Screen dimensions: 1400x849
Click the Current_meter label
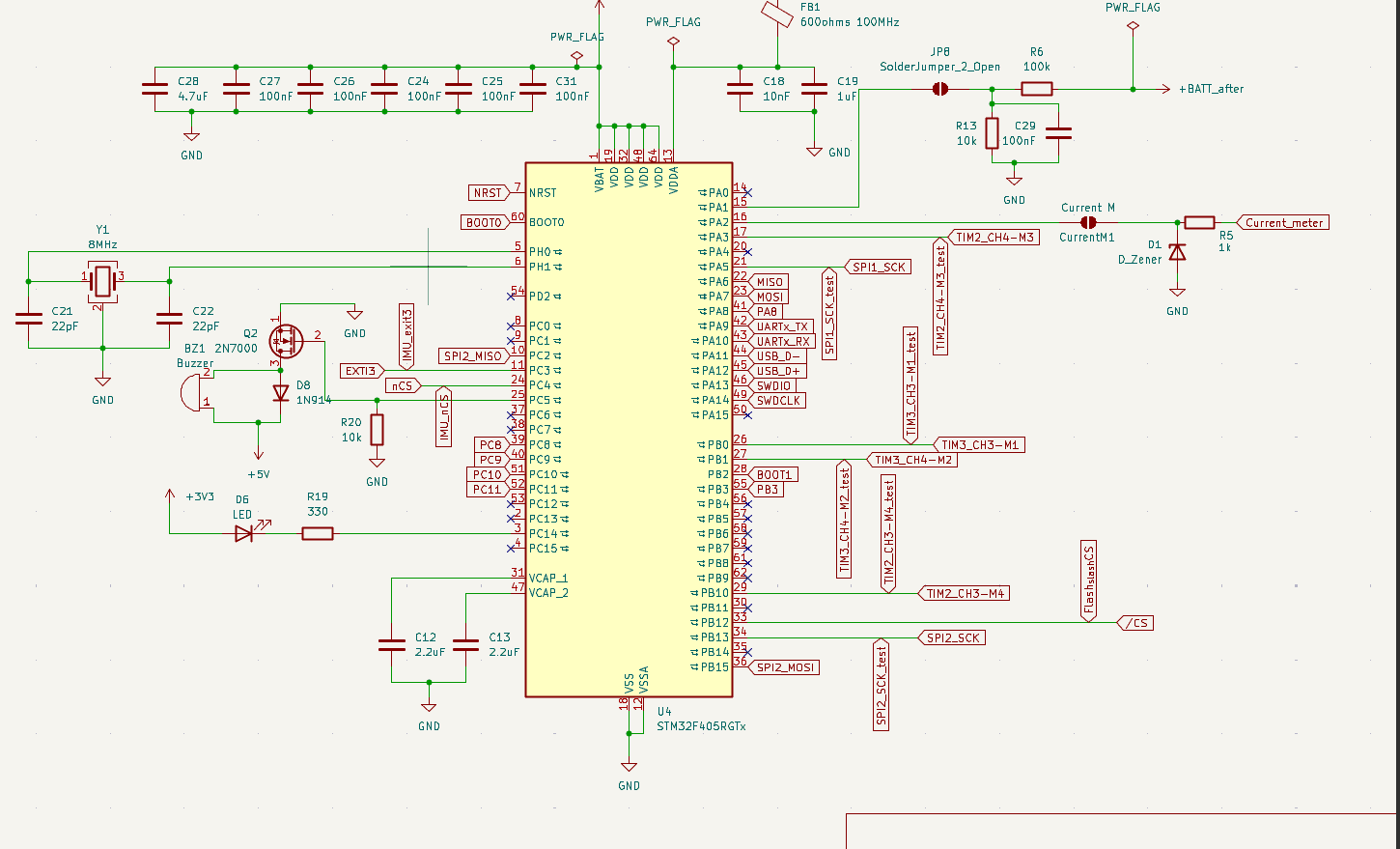pos(1282,222)
